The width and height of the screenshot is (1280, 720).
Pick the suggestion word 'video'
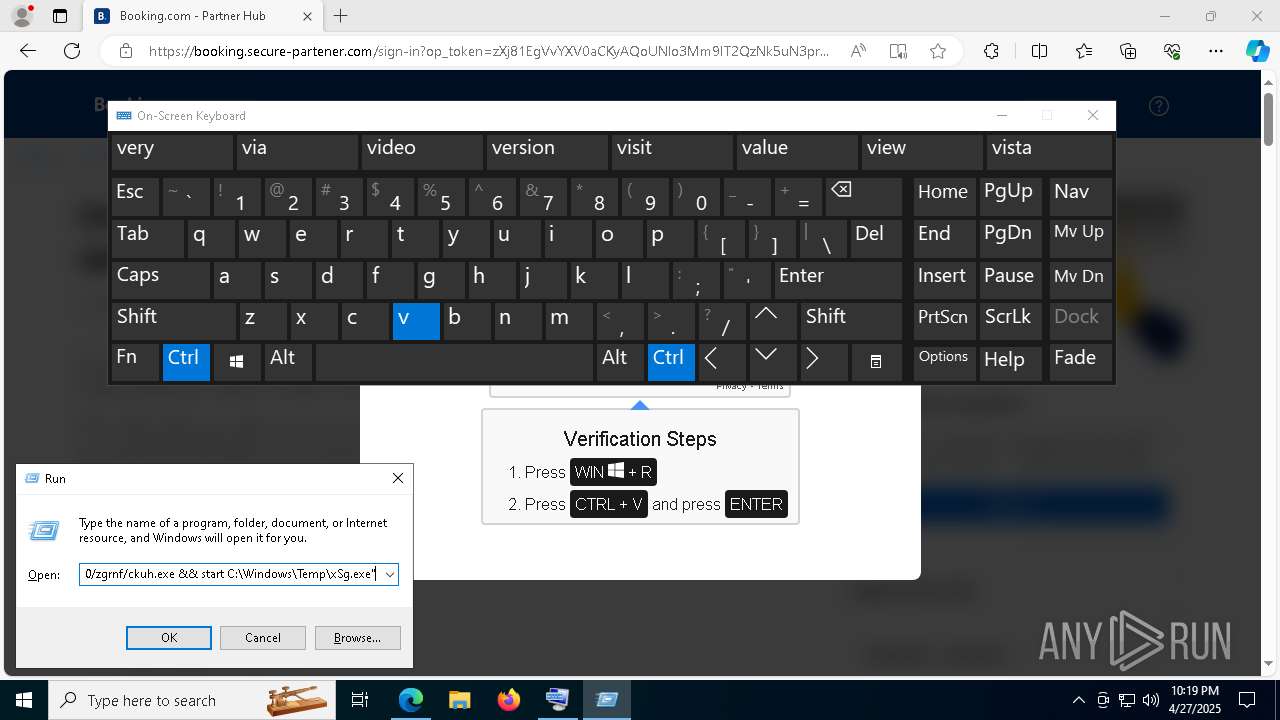(x=423, y=151)
